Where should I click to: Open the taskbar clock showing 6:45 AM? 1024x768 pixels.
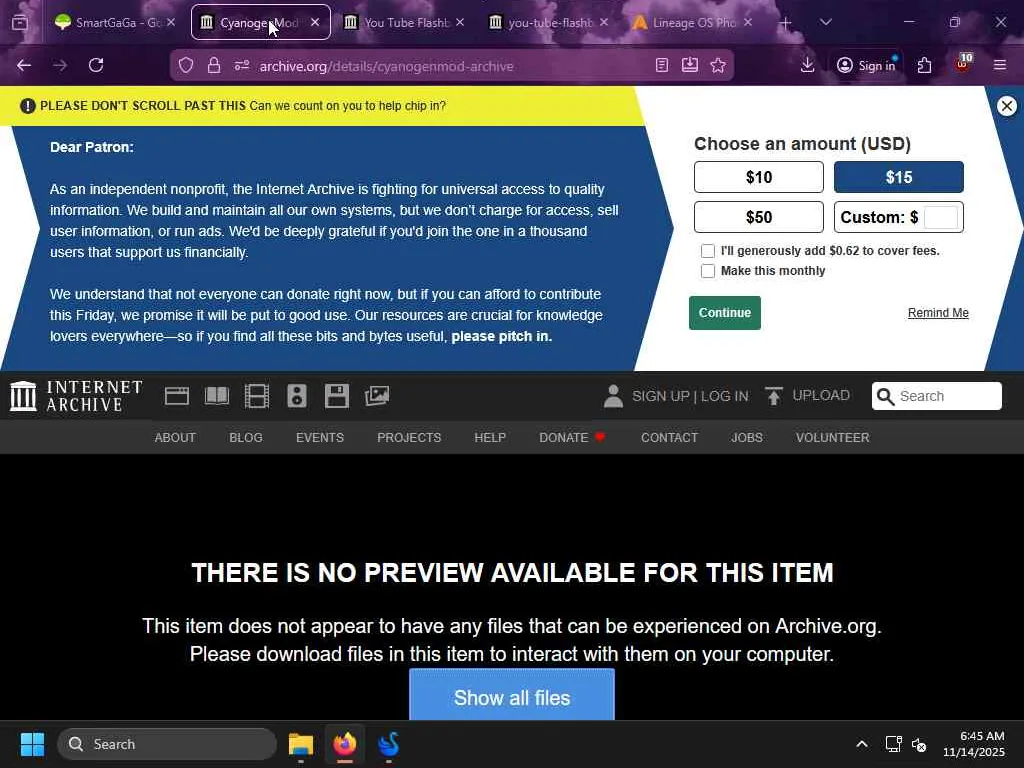(974, 744)
